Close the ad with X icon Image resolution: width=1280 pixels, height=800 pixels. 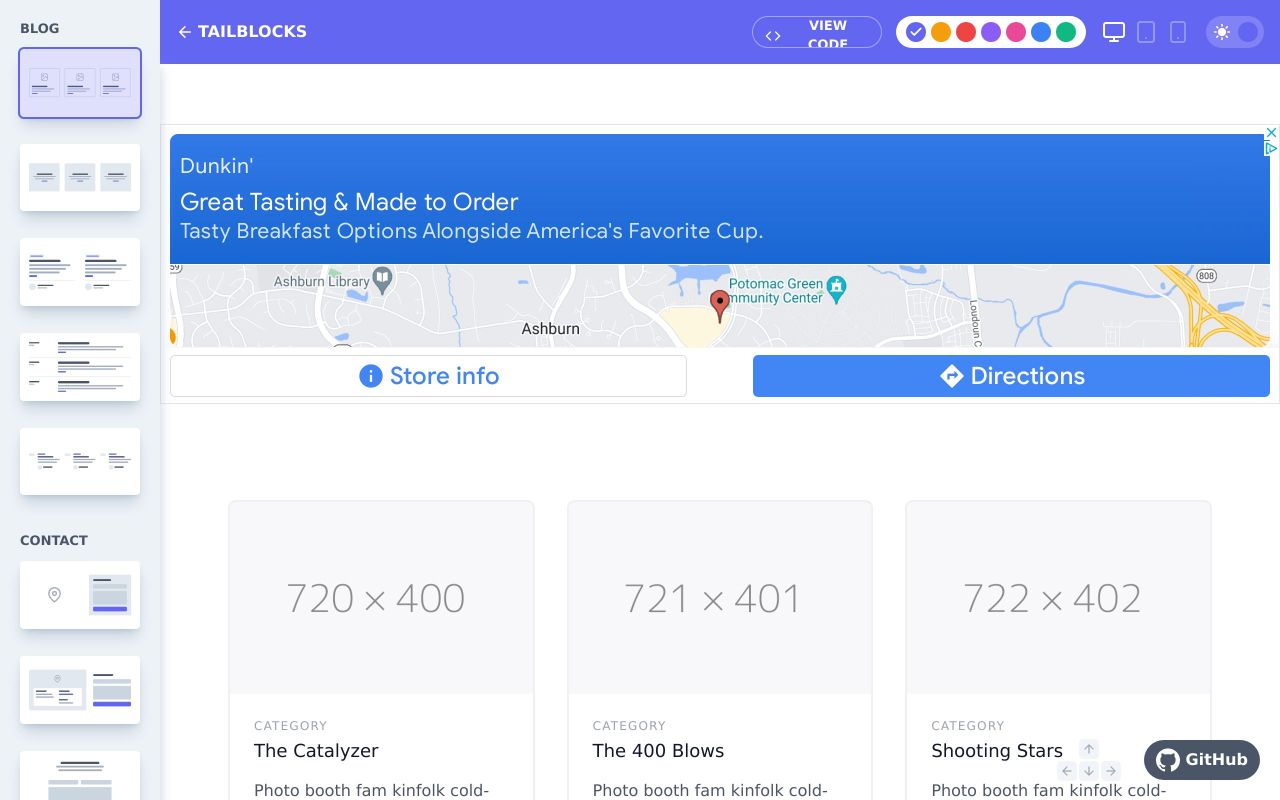coord(1271,133)
